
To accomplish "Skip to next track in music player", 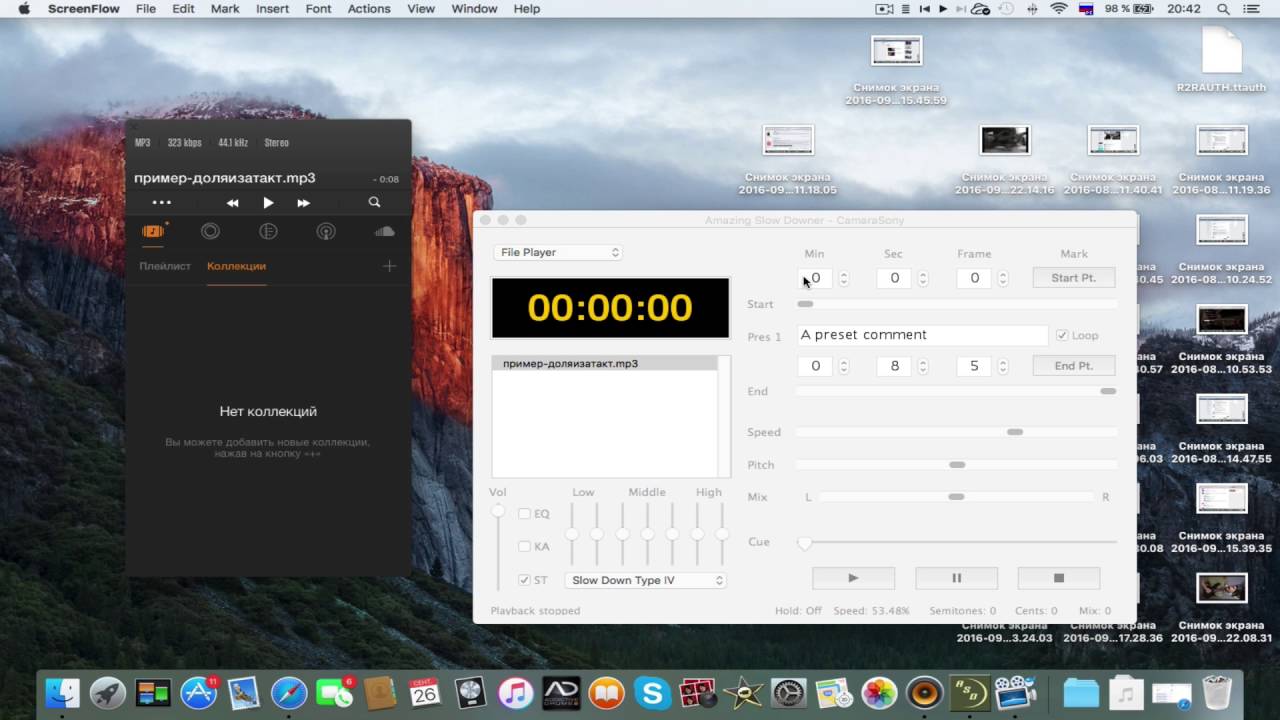I will click(x=303, y=203).
